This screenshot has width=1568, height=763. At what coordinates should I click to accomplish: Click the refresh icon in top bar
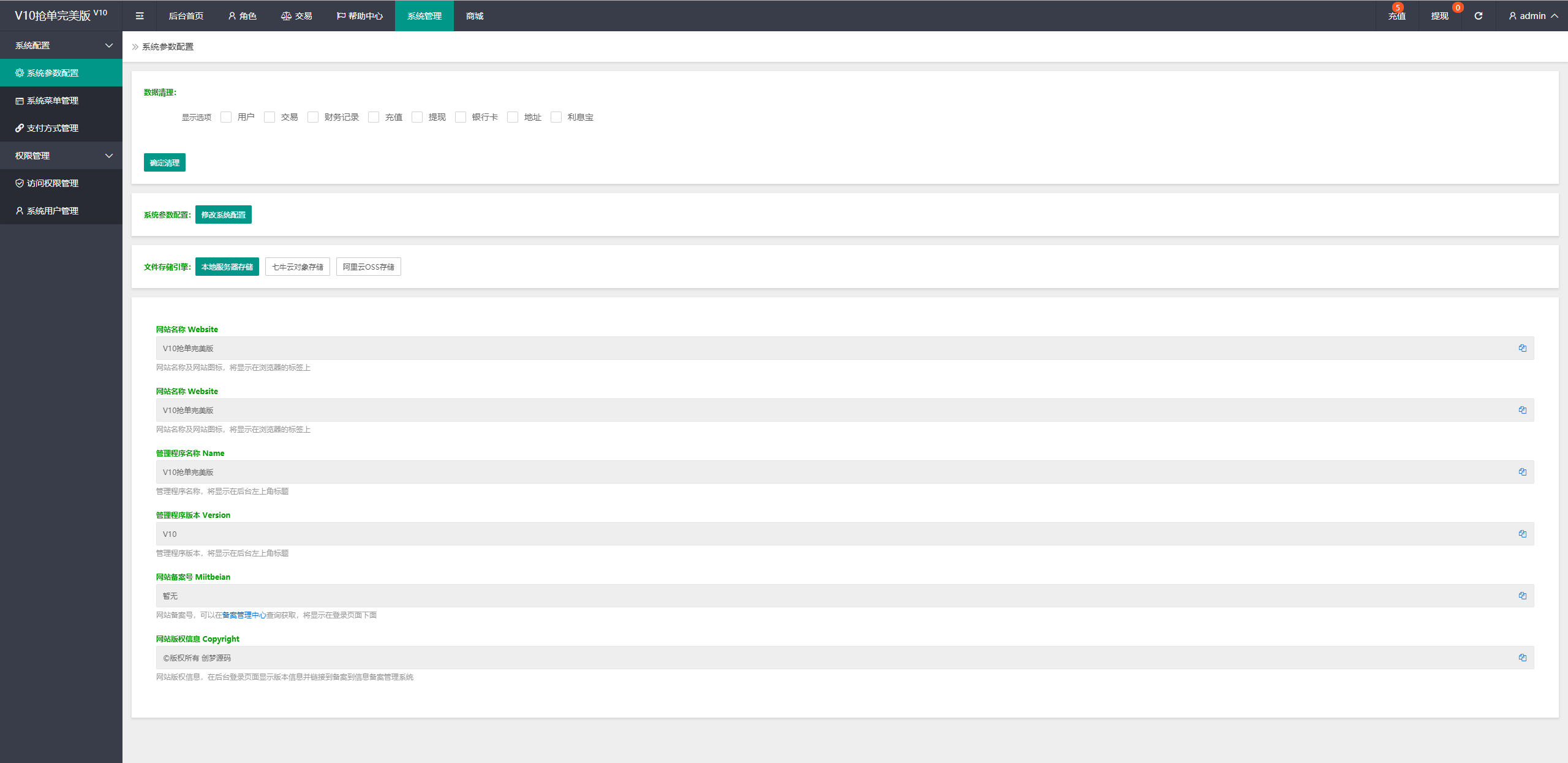point(1478,16)
